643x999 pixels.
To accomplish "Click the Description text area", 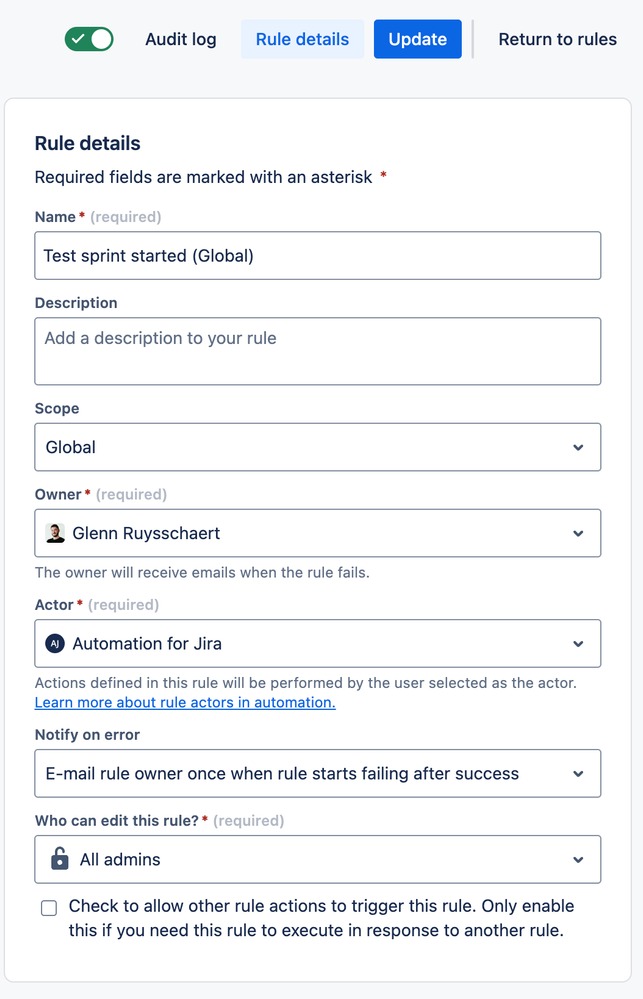I will click(x=317, y=351).
